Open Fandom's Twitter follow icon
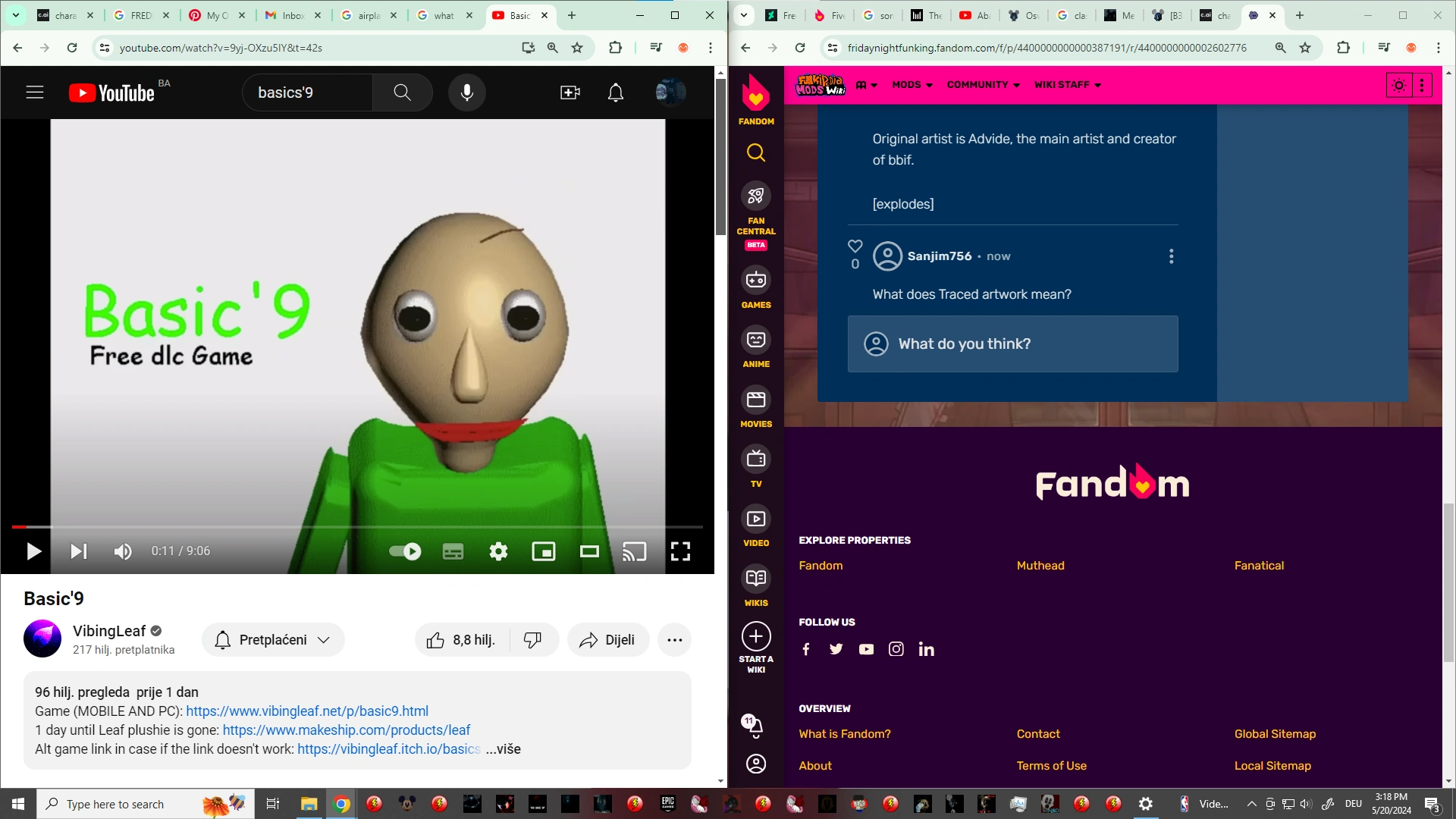The height and width of the screenshot is (819, 1456). click(836, 649)
